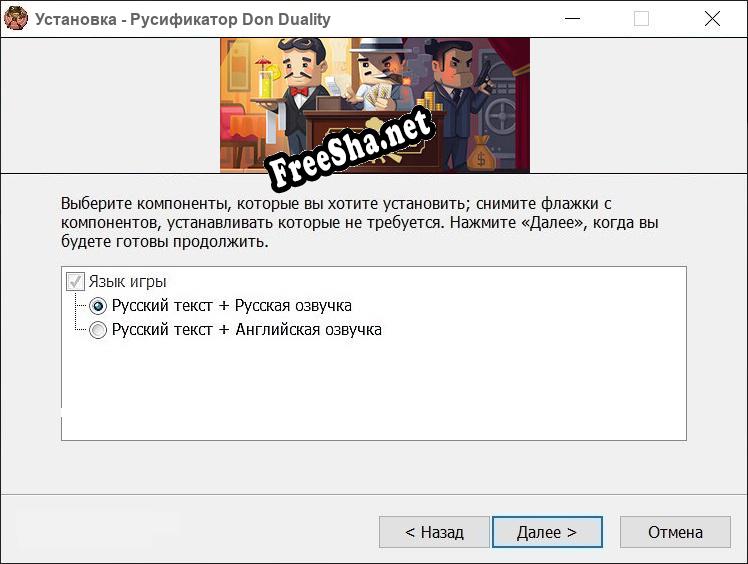The width and height of the screenshot is (748, 564).
Task: Click the title bar text Установка - Русификатор
Action: [x=182, y=19]
